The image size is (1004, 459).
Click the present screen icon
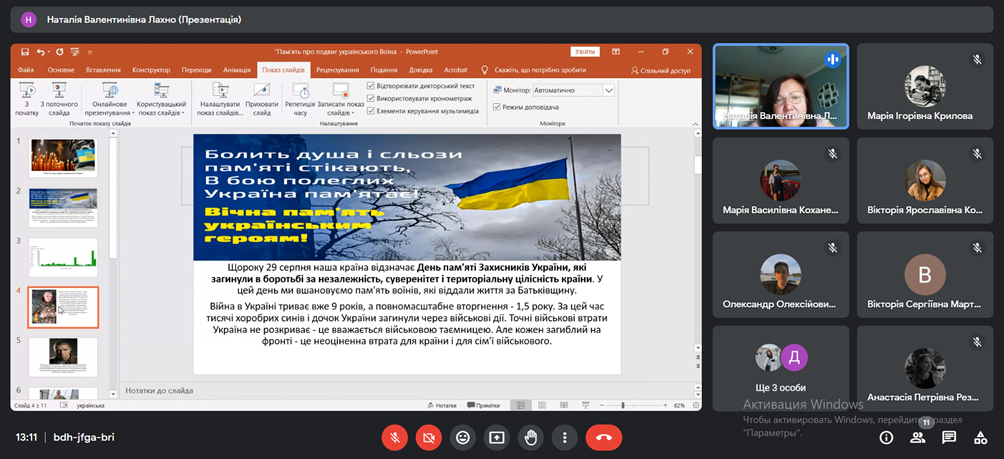tap(496, 437)
